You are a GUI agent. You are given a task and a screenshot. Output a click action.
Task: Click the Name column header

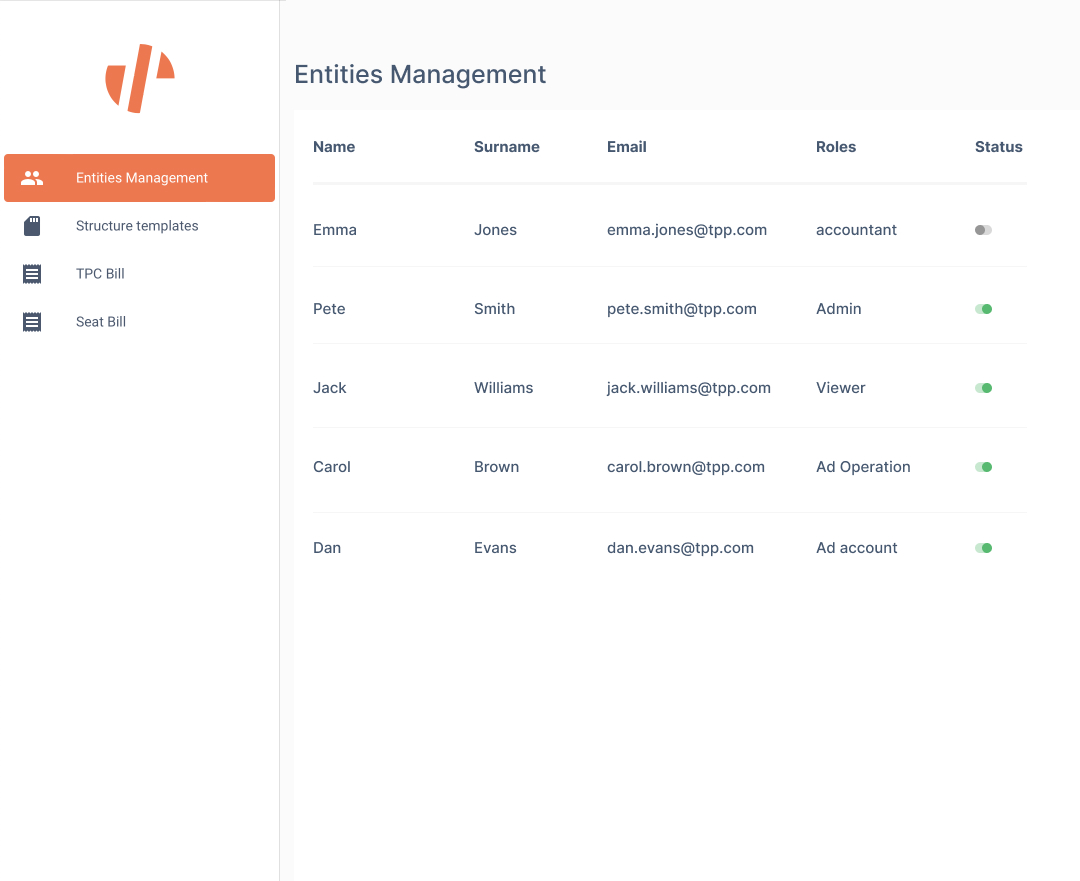tap(334, 147)
